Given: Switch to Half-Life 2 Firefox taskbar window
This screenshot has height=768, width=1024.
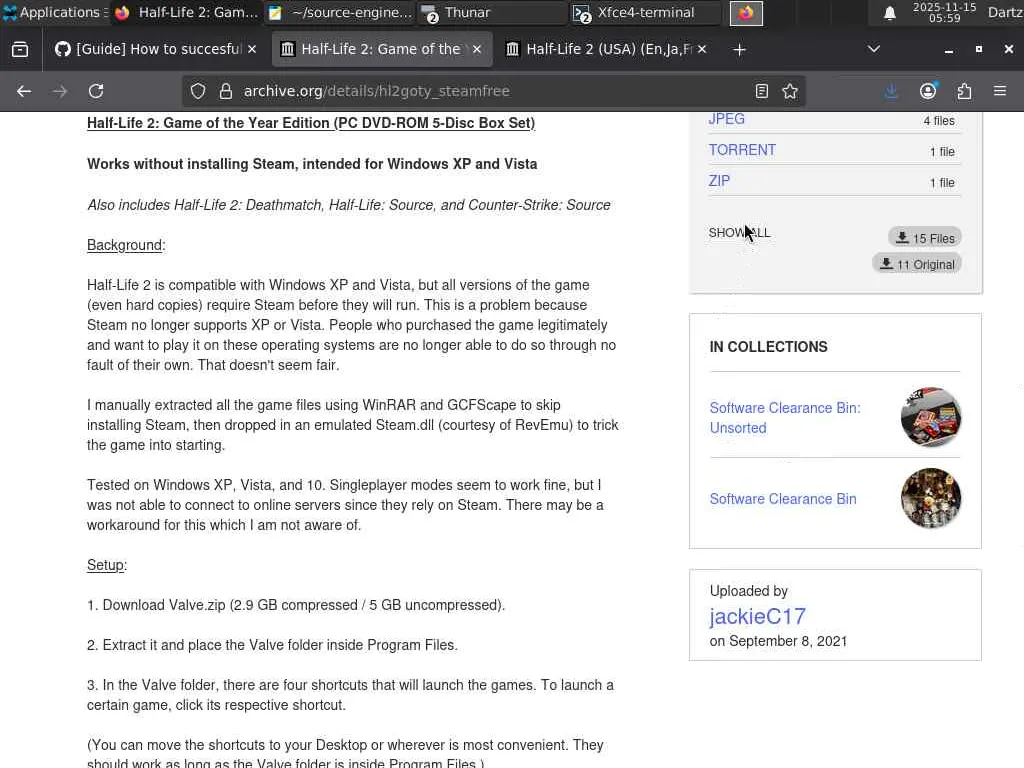Looking at the screenshot, I should pyautogui.click(x=187, y=12).
